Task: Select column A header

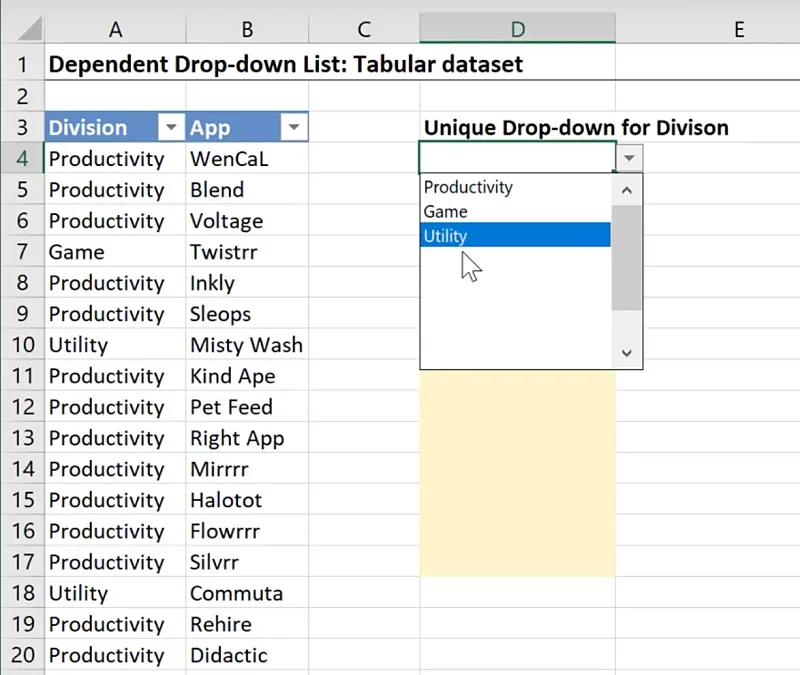Action: click(115, 30)
